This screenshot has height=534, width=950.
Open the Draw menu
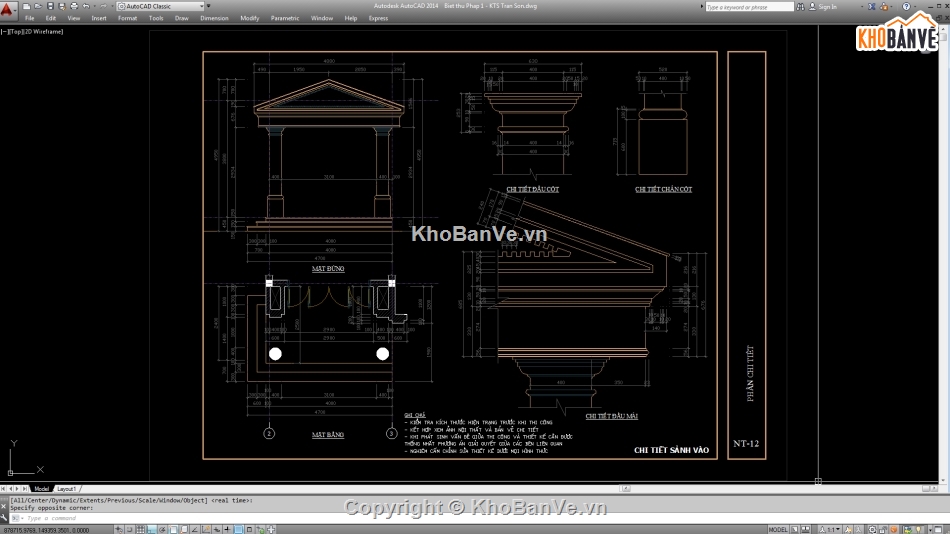tap(182, 18)
